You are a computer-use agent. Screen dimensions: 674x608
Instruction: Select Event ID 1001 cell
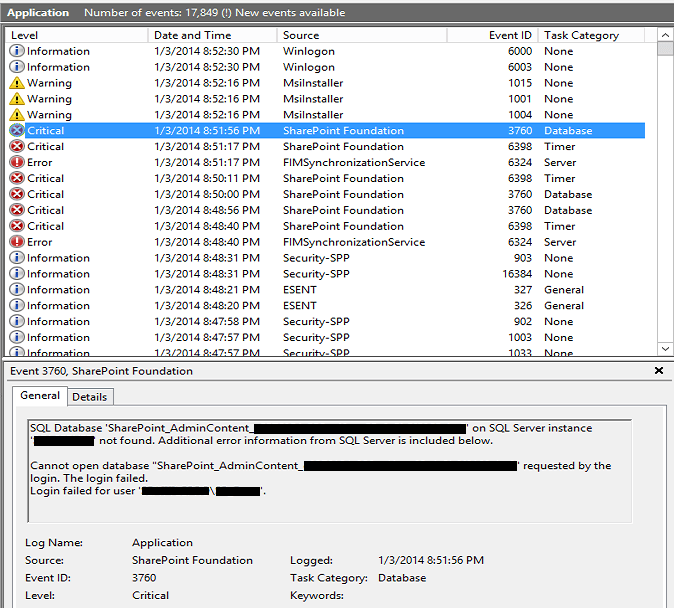pyautogui.click(x=520, y=99)
